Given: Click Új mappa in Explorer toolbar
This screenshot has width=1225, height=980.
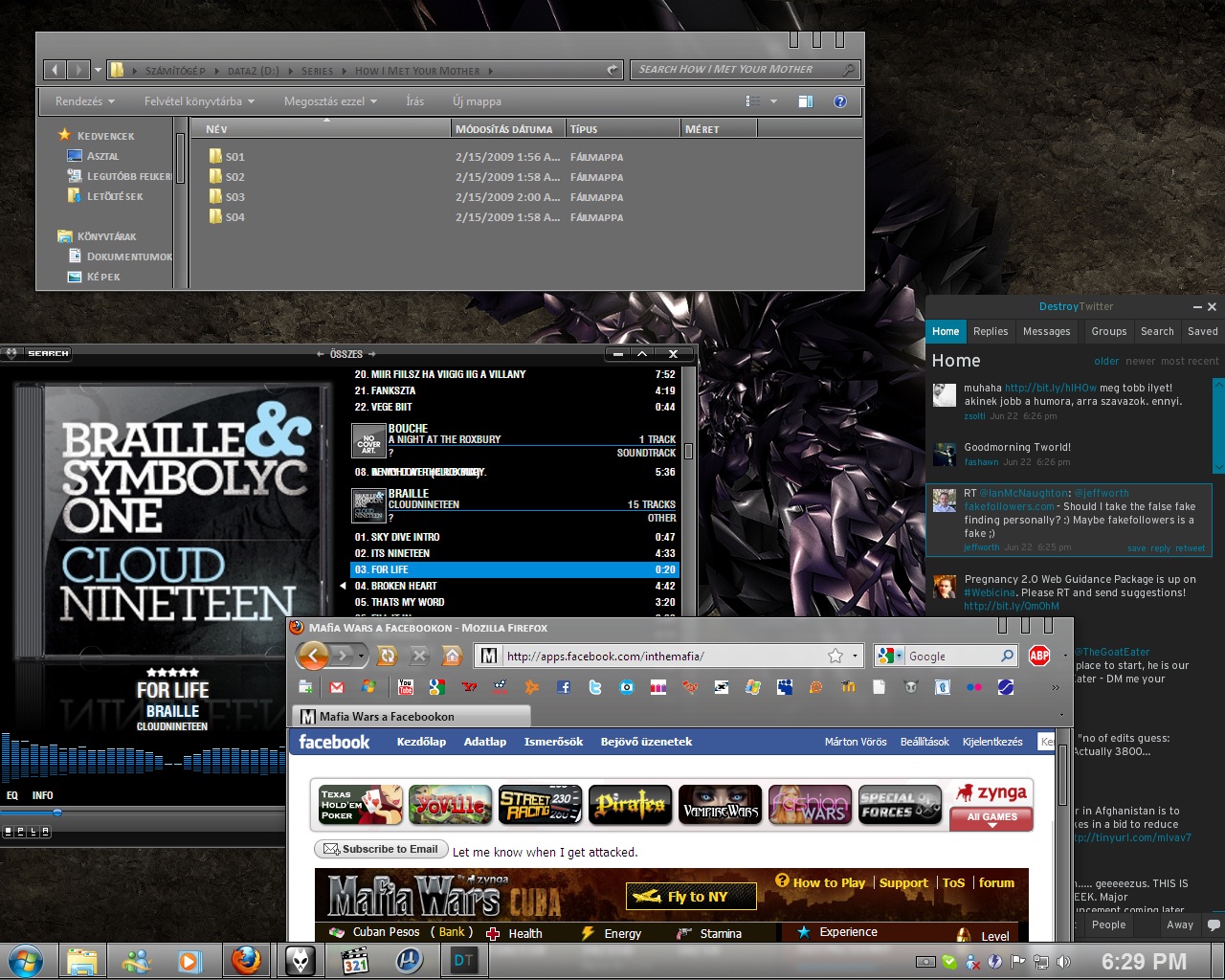Looking at the screenshot, I should coord(477,101).
